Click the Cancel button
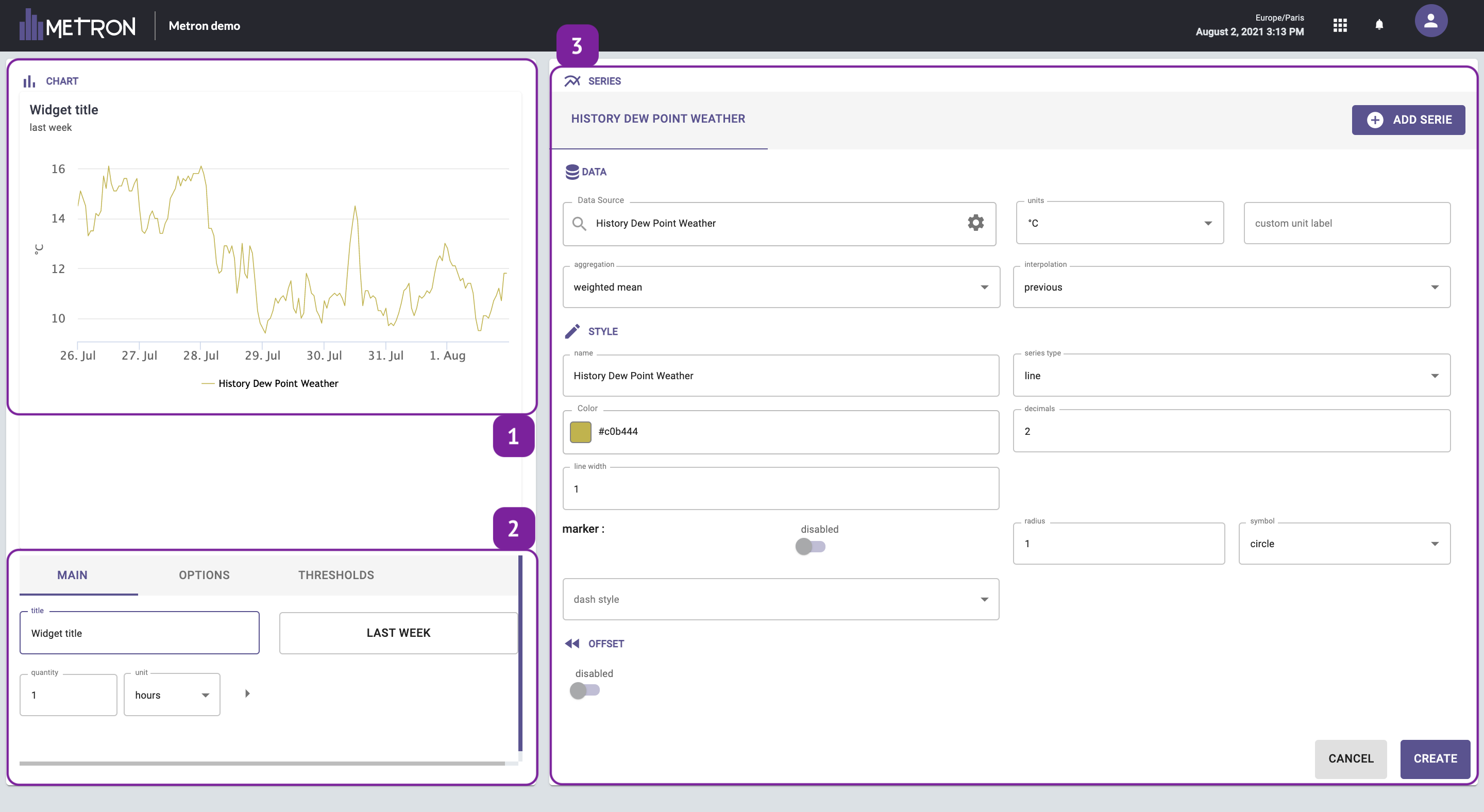 1351,758
